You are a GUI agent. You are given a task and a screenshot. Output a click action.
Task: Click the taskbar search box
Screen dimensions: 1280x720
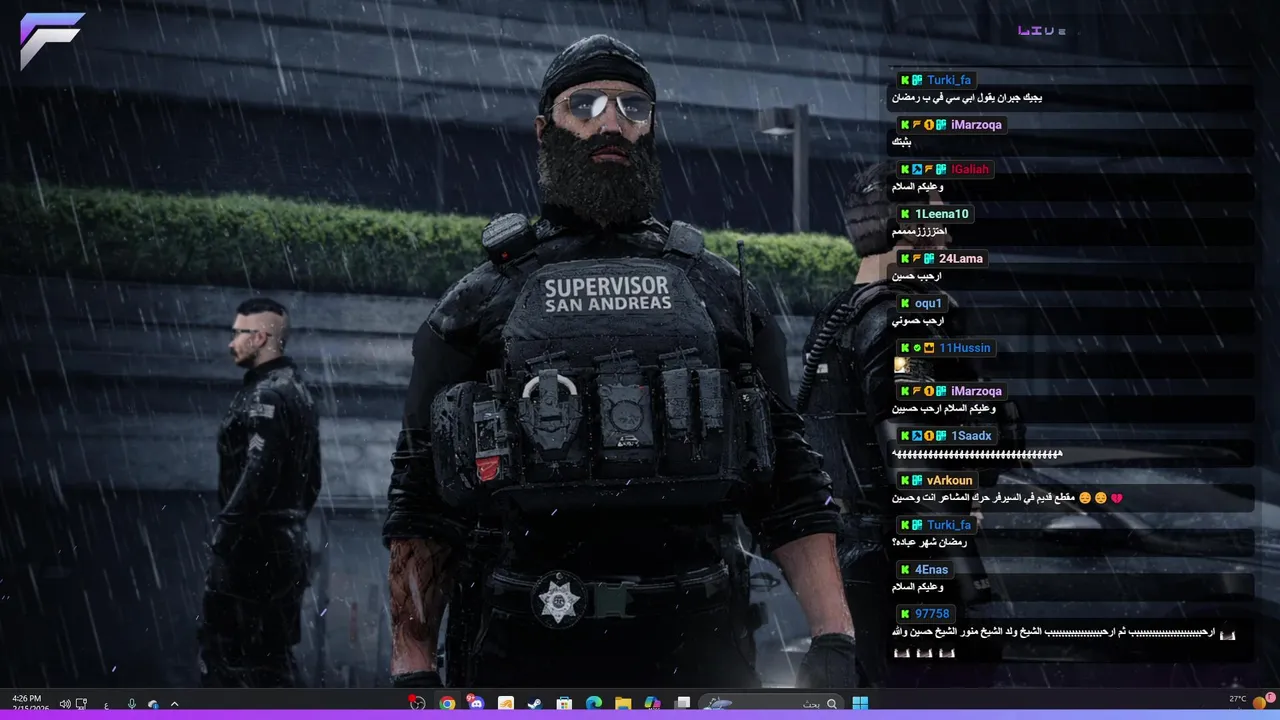click(770, 704)
